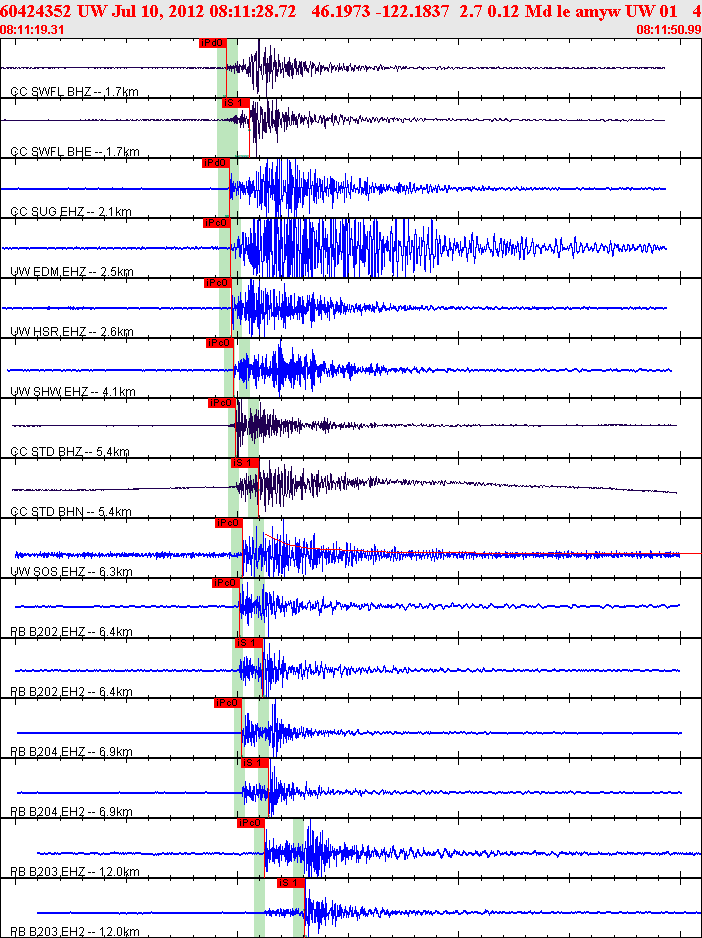
Task: Select the 'UW SHW EHZ -- 4.1km' station label
Action: (x=73, y=392)
